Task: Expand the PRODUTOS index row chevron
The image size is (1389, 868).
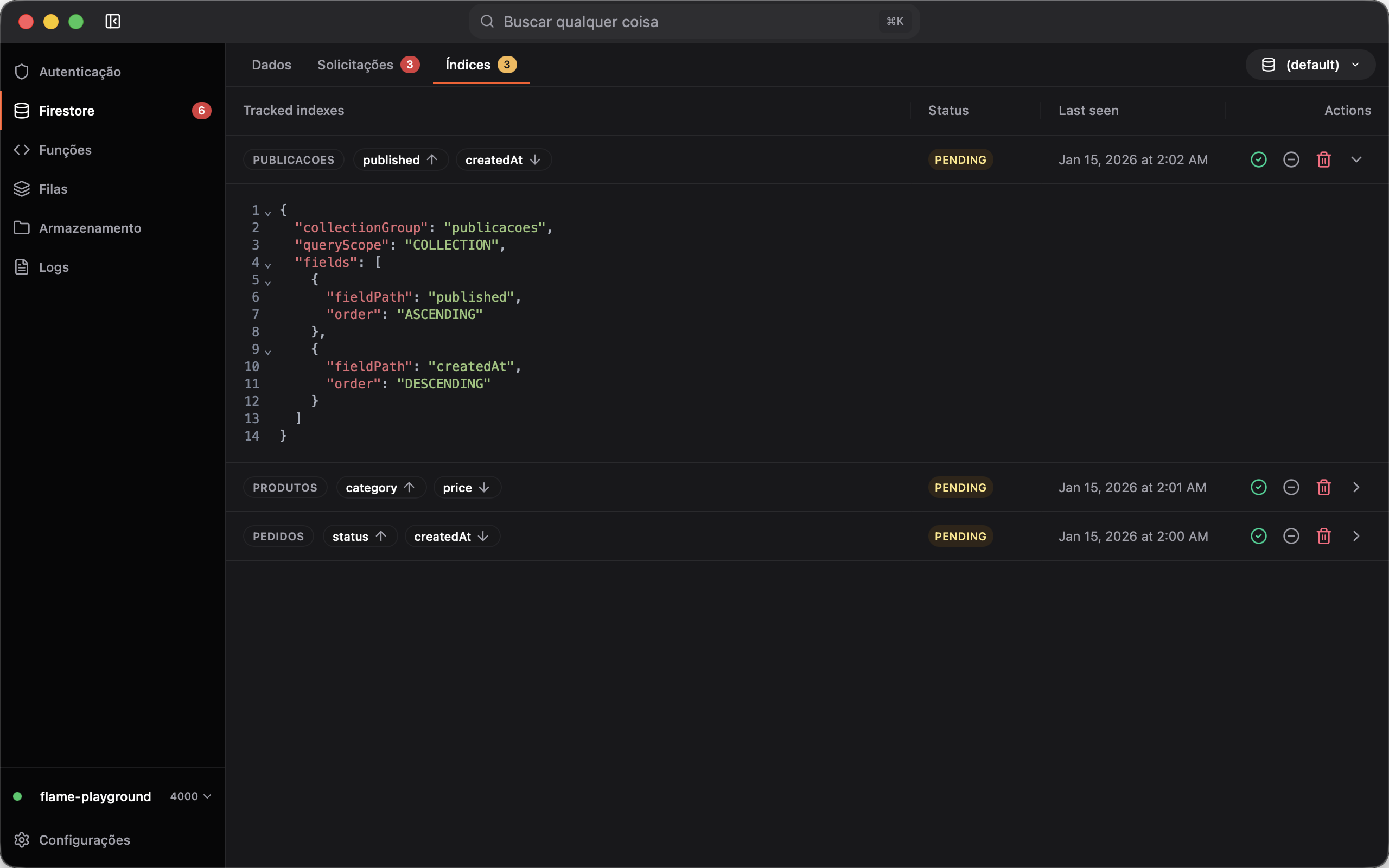Action: click(1356, 487)
